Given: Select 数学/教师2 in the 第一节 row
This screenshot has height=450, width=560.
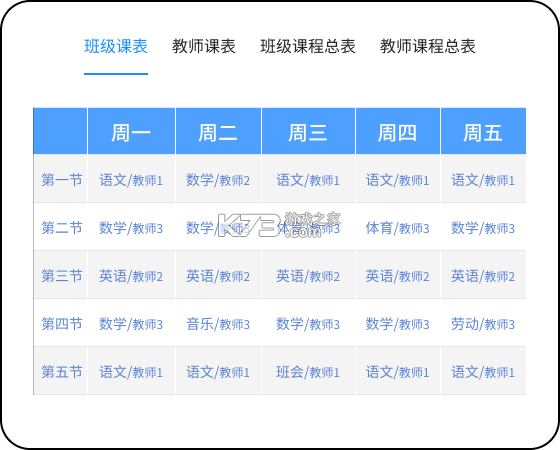Looking at the screenshot, I should tap(218, 180).
